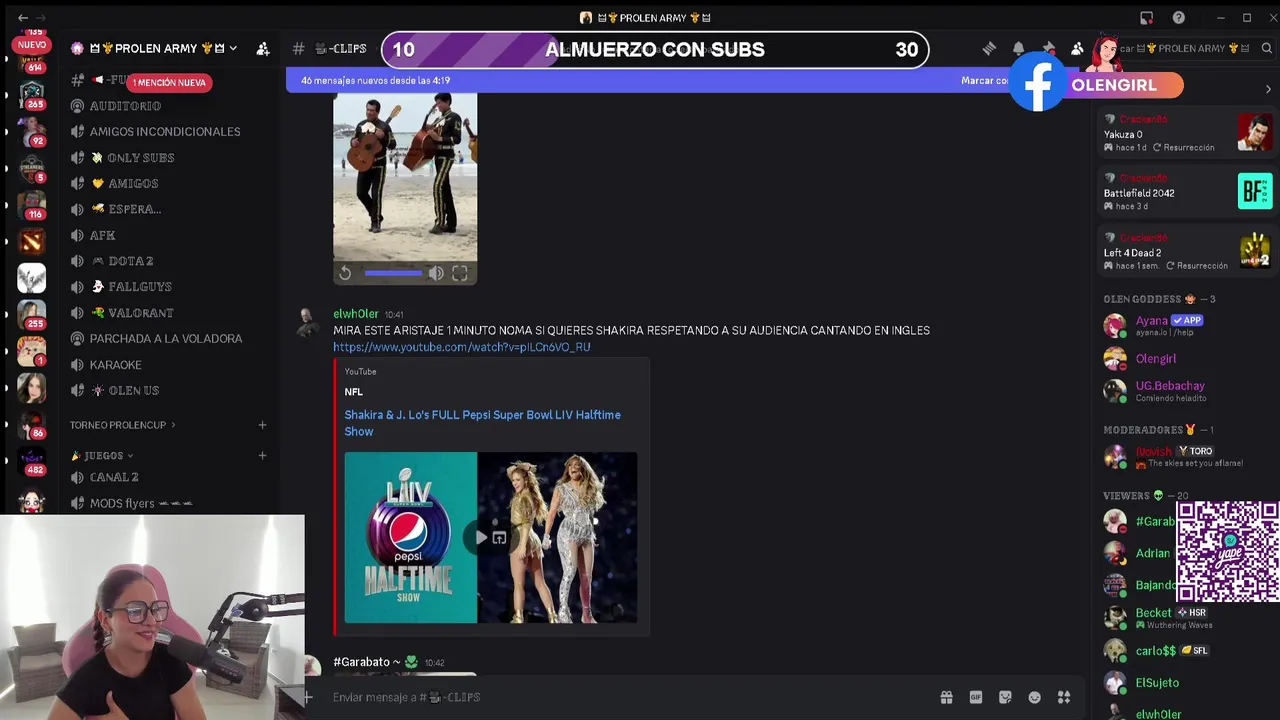
Task: Open the Dota 2 server icon
Action: coord(32,241)
